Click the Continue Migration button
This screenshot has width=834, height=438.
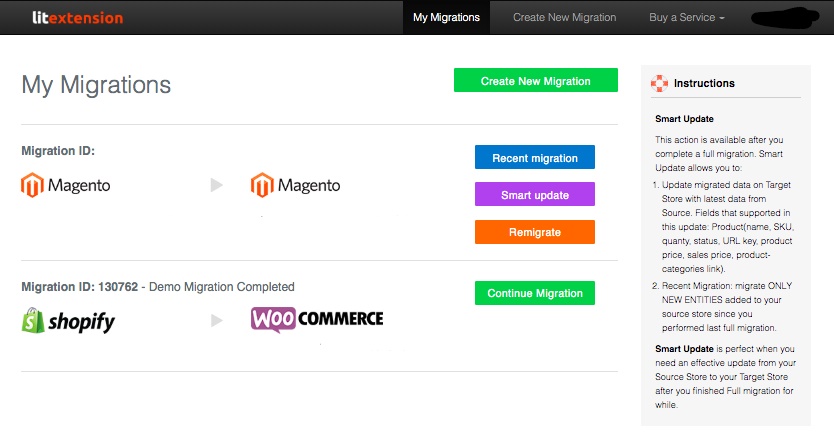[535, 293]
